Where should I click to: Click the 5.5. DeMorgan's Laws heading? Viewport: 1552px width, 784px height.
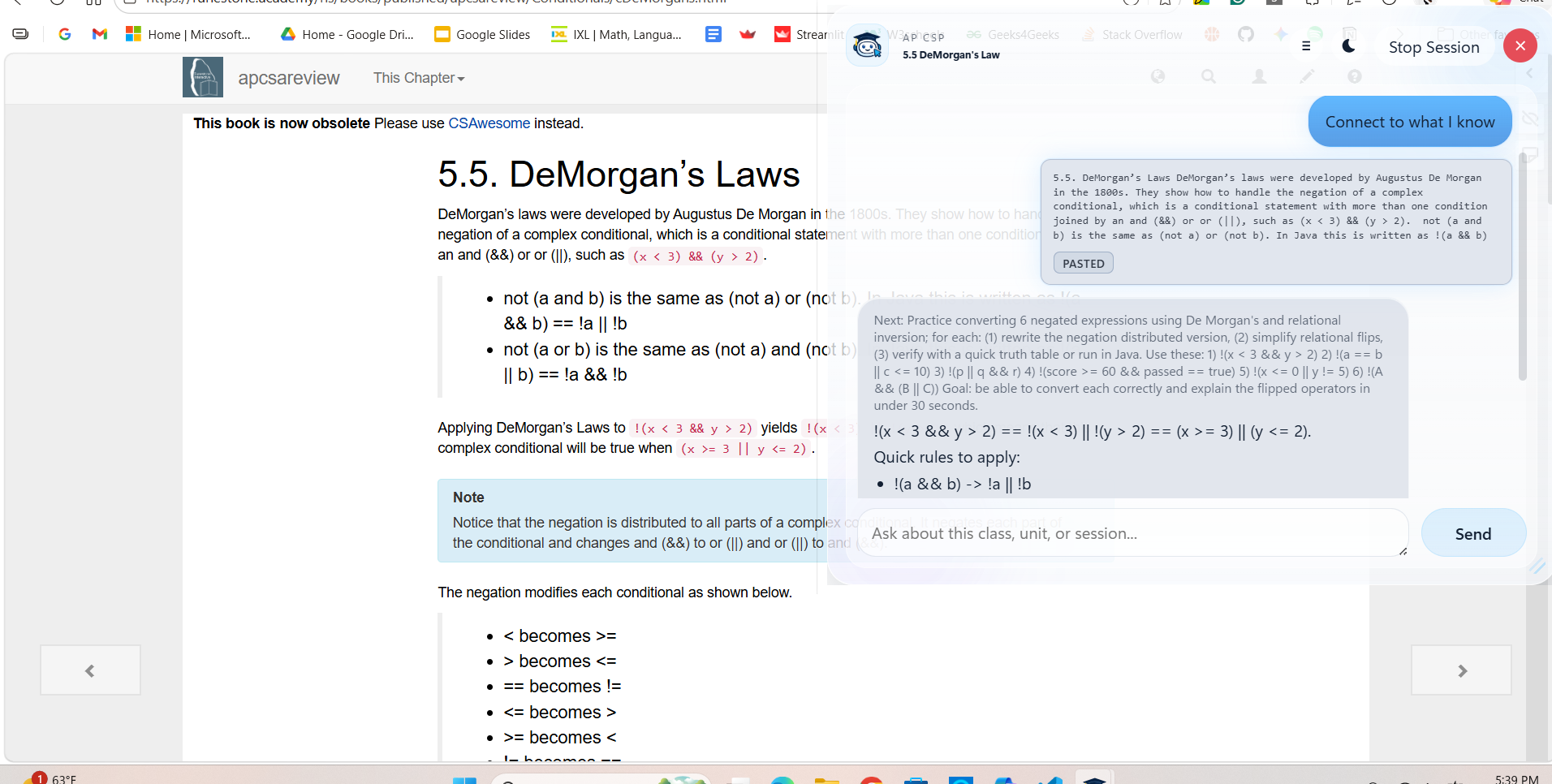pyautogui.click(x=619, y=174)
